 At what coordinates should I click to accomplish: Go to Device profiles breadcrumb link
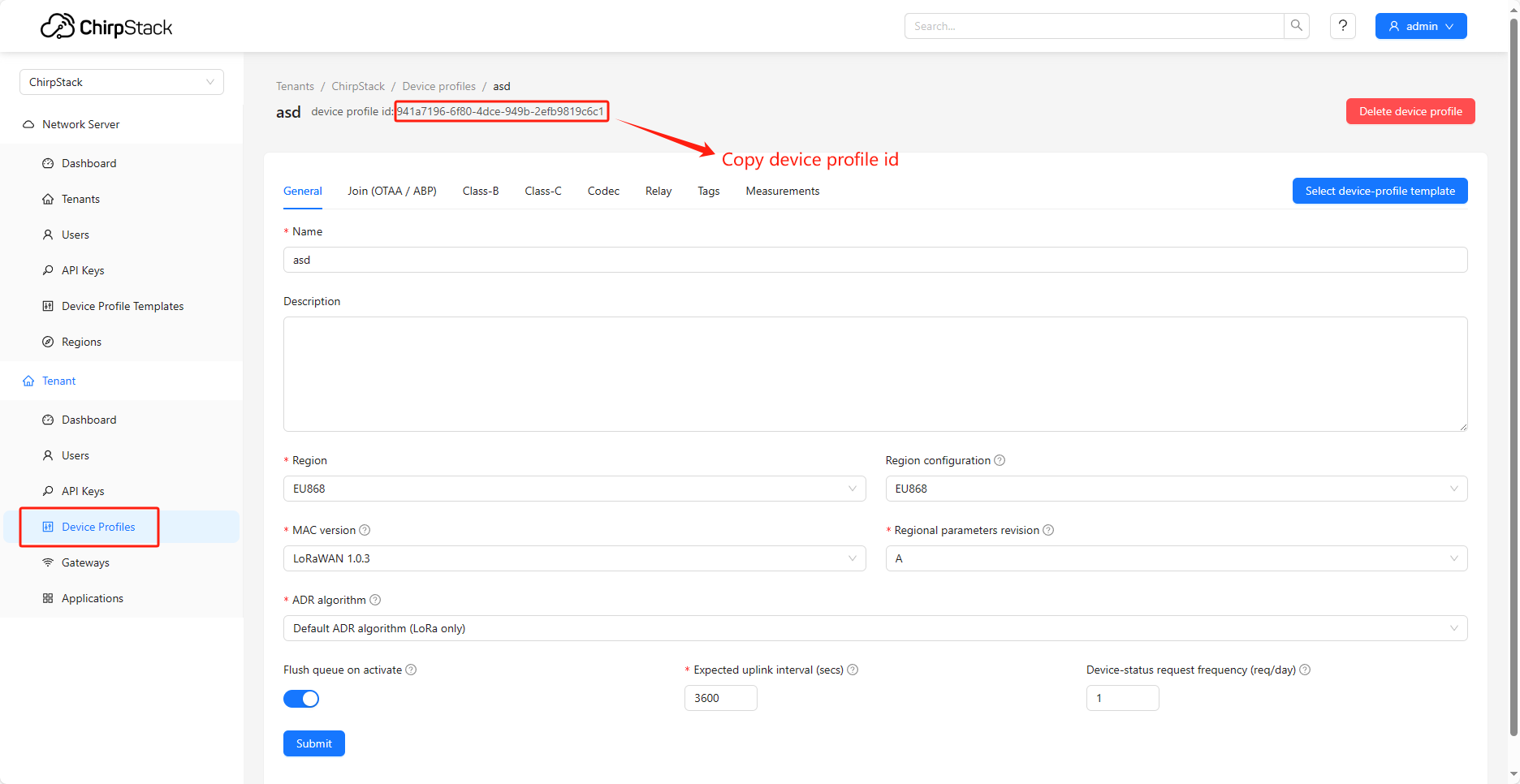pos(439,86)
